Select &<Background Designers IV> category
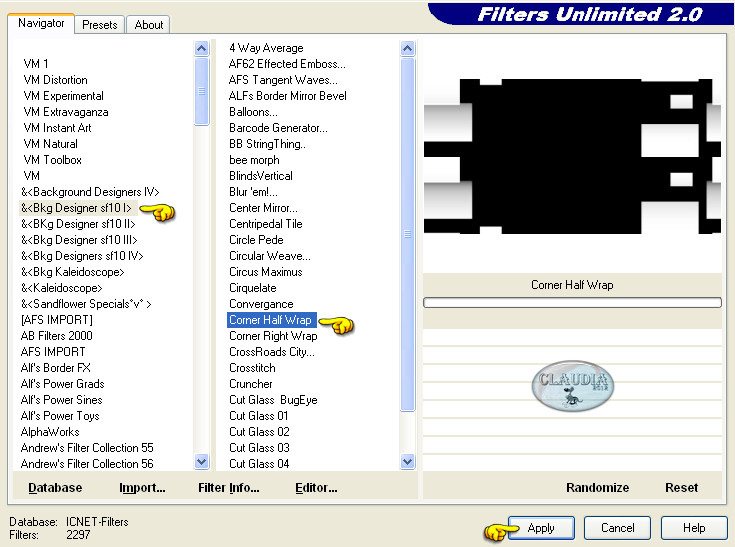This screenshot has height=547, width=735. (90, 192)
